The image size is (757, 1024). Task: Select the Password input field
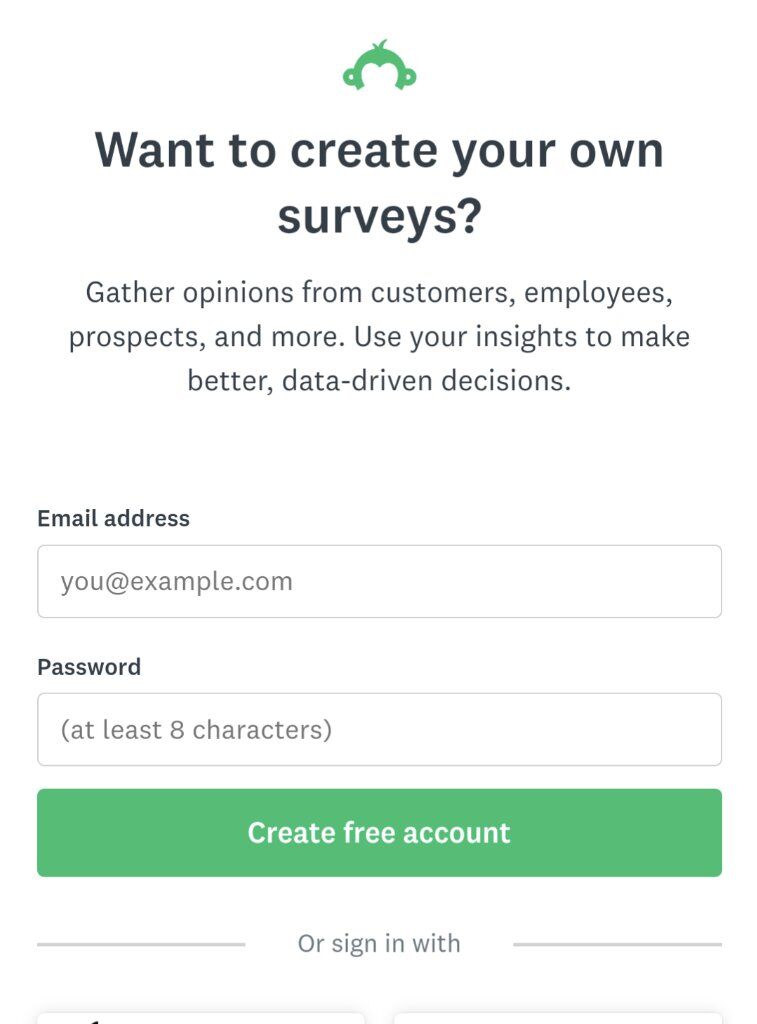pyautogui.click(x=379, y=729)
